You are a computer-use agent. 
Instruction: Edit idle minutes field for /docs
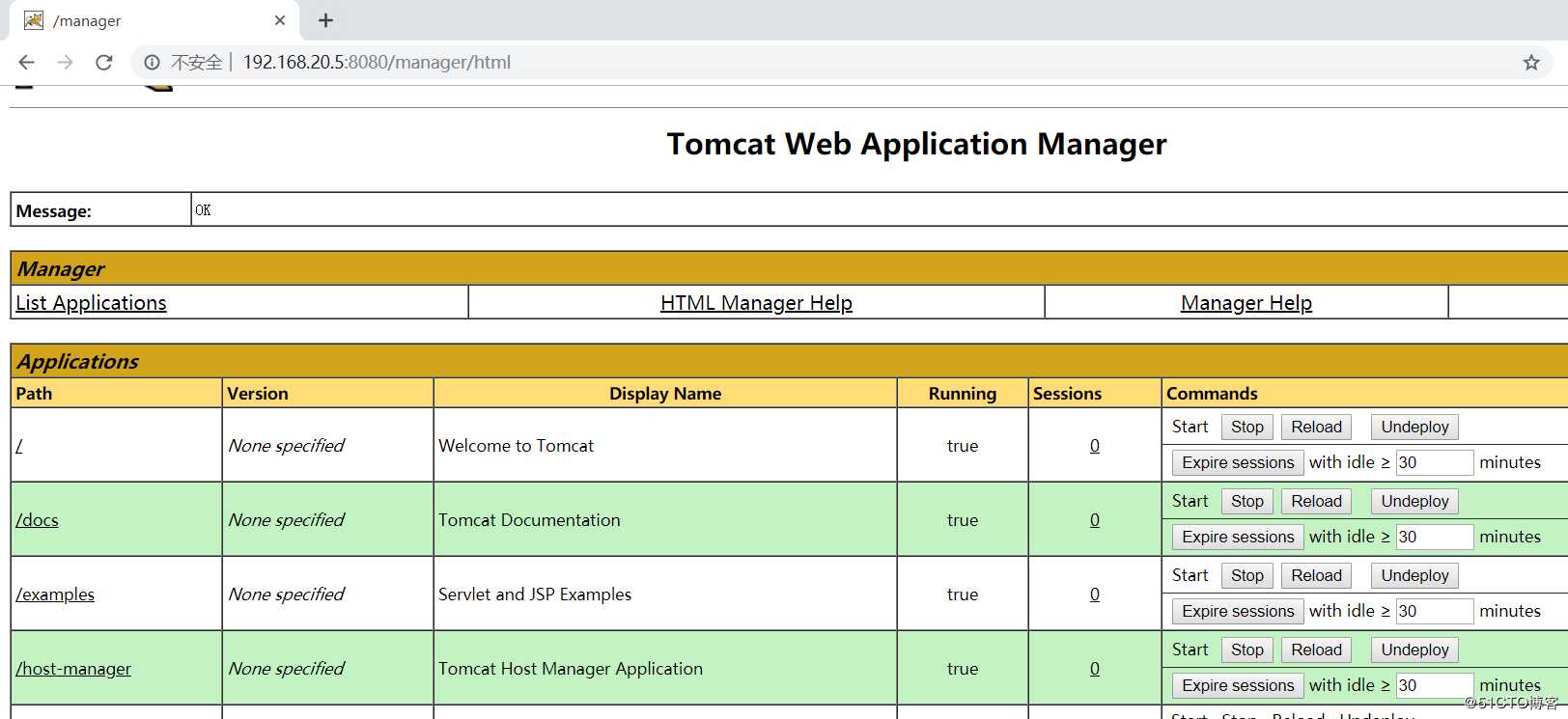1435,538
